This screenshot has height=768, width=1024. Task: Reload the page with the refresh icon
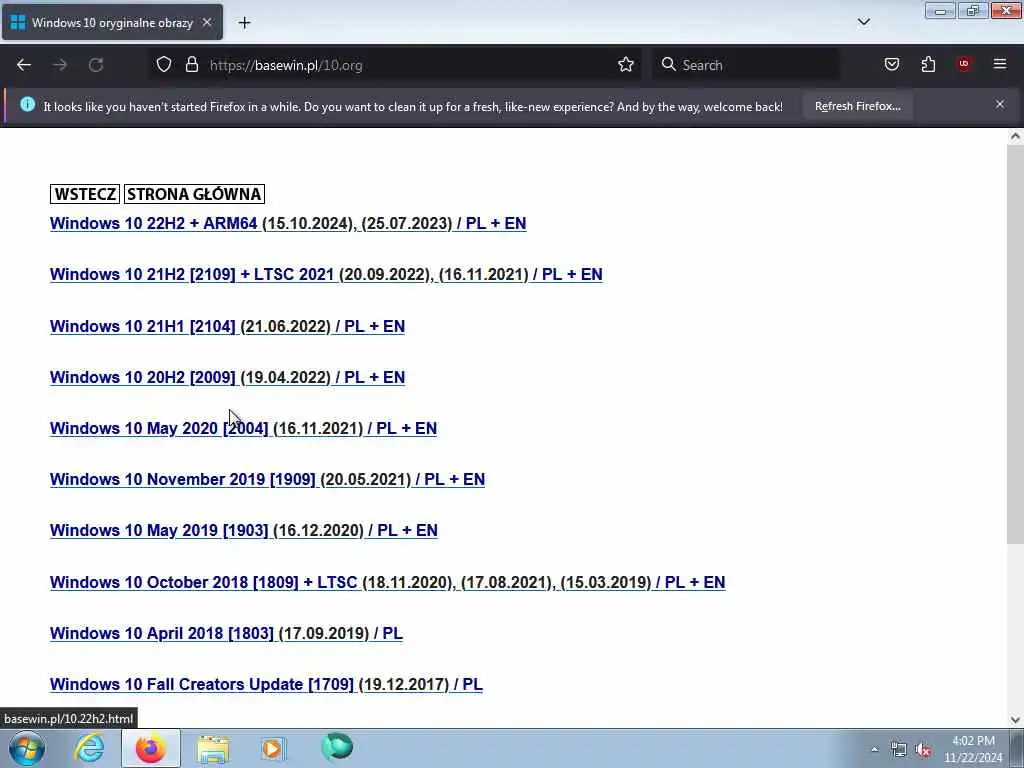pos(96,65)
